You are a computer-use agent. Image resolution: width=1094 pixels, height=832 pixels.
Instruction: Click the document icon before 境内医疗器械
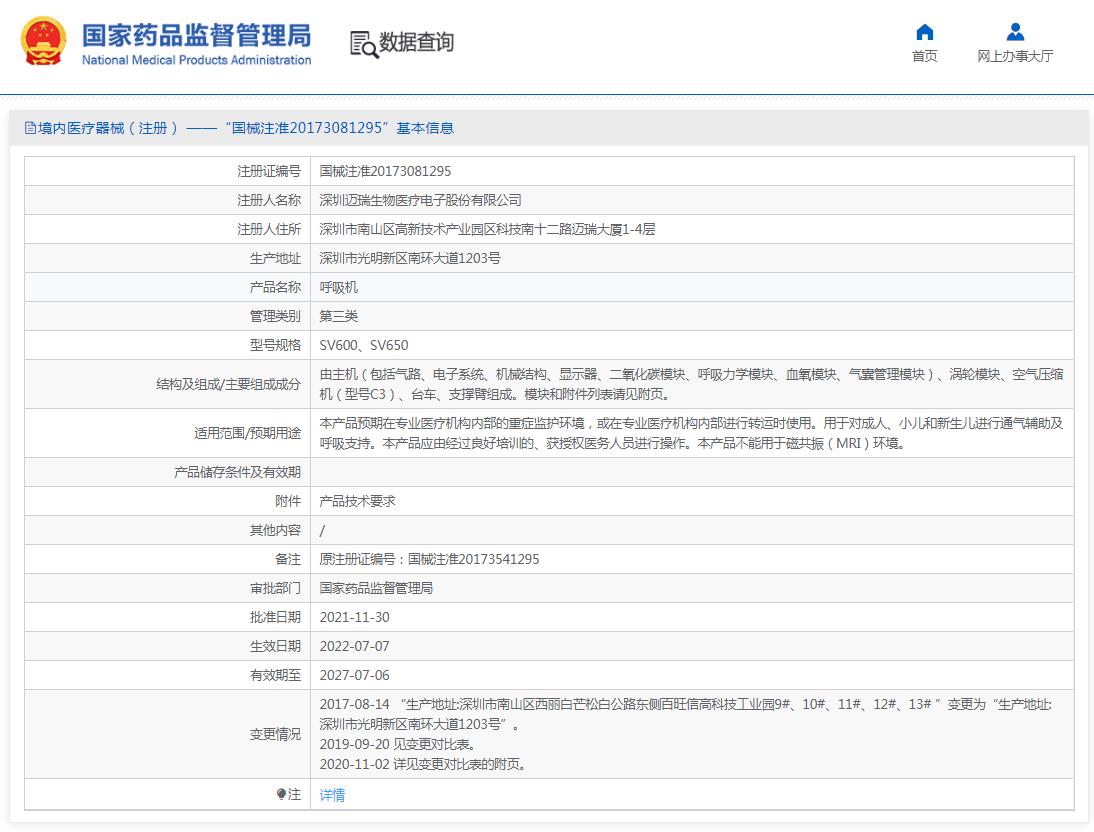point(30,128)
